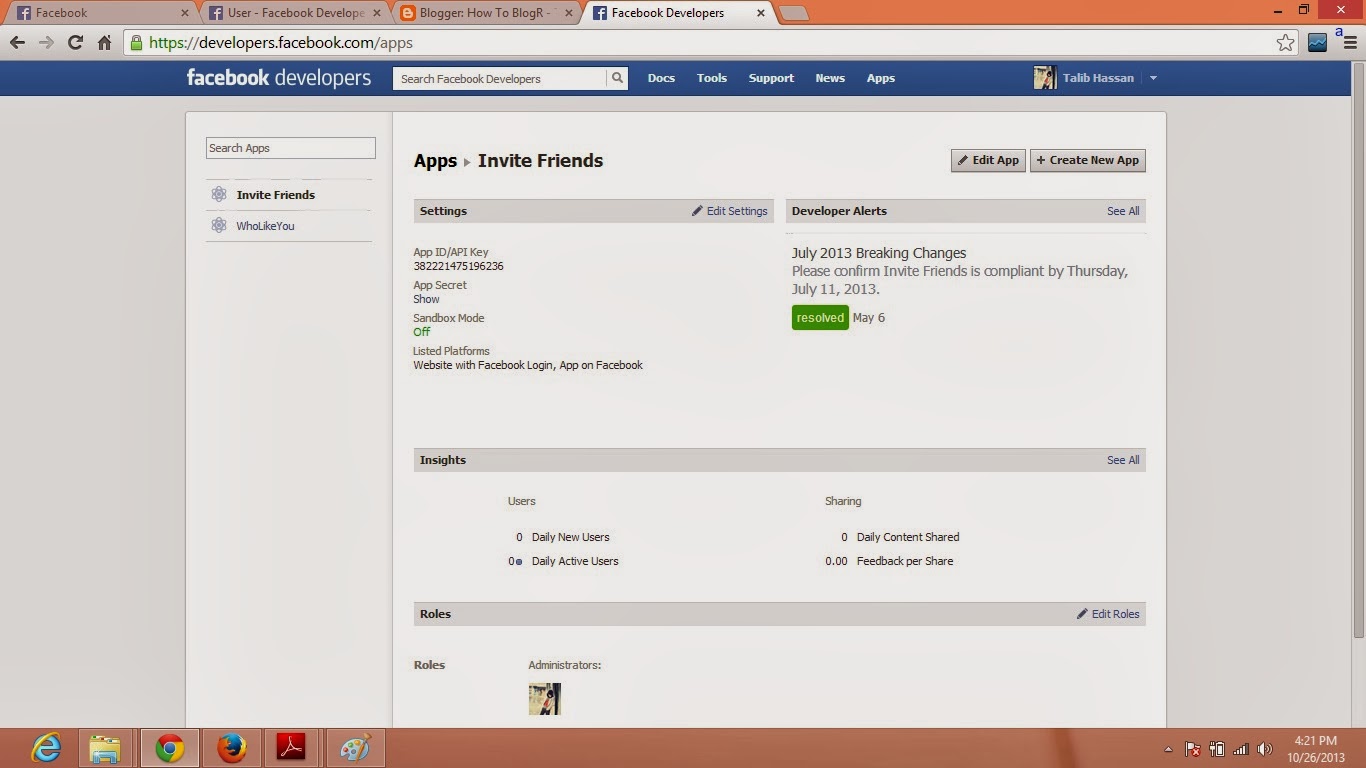The image size is (1366, 768).
Task: Close the Blogger: How To BlogR tab
Action: pyautogui.click(x=568, y=13)
